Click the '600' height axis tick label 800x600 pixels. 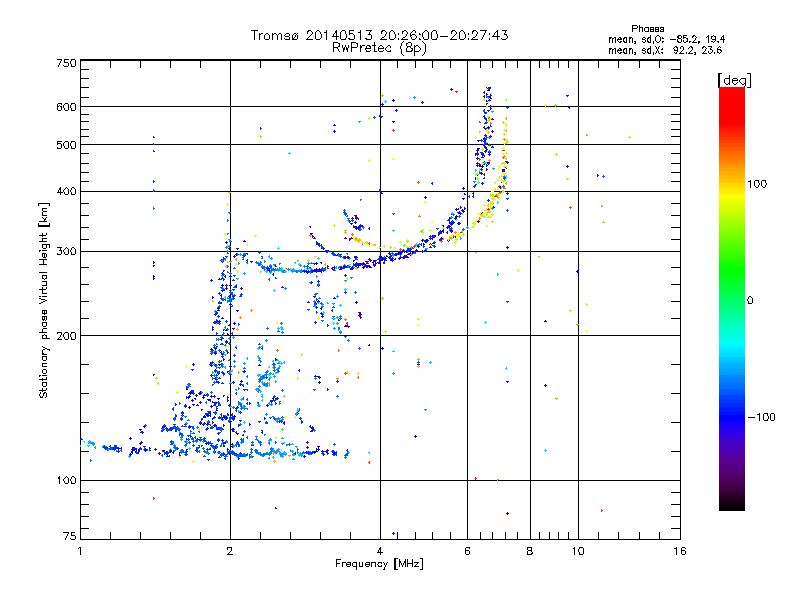coord(67,107)
